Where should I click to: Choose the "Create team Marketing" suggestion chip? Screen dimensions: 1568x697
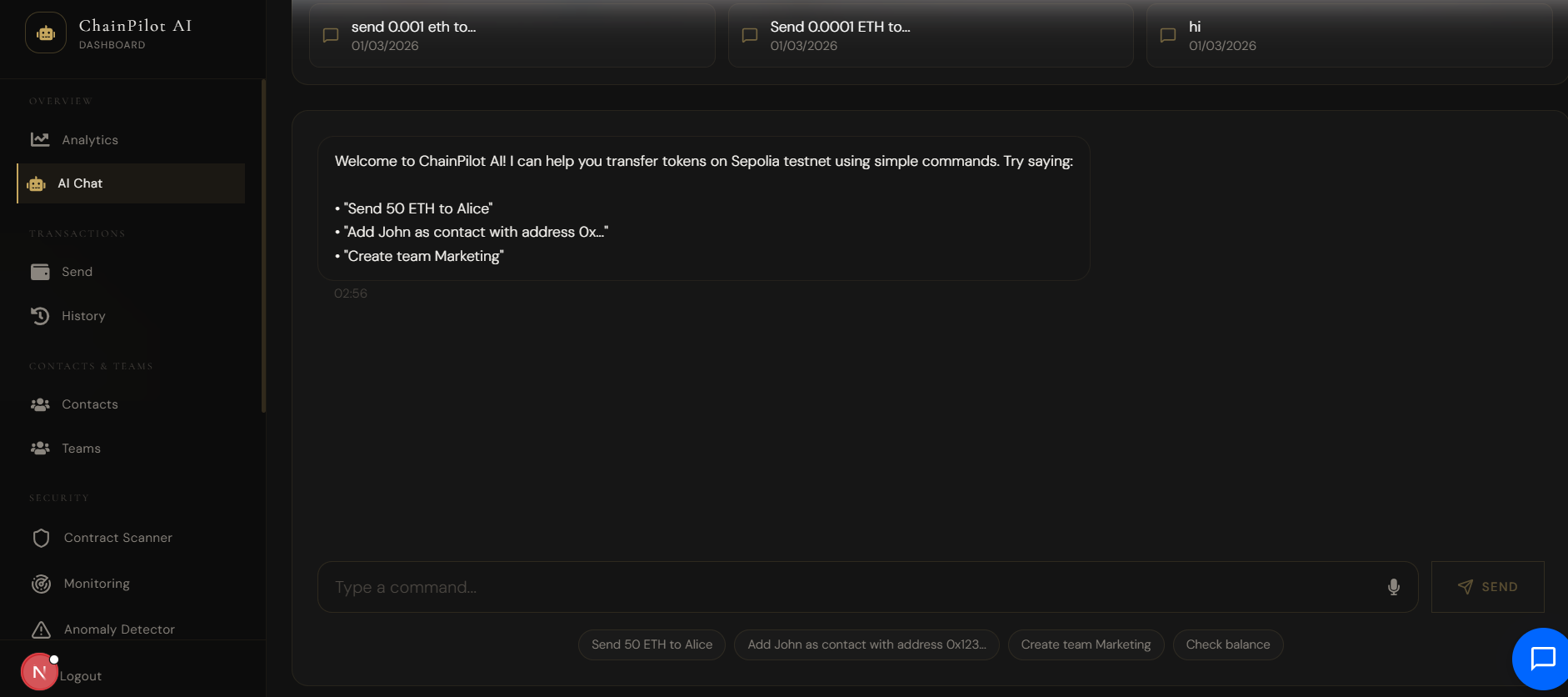(x=1085, y=644)
